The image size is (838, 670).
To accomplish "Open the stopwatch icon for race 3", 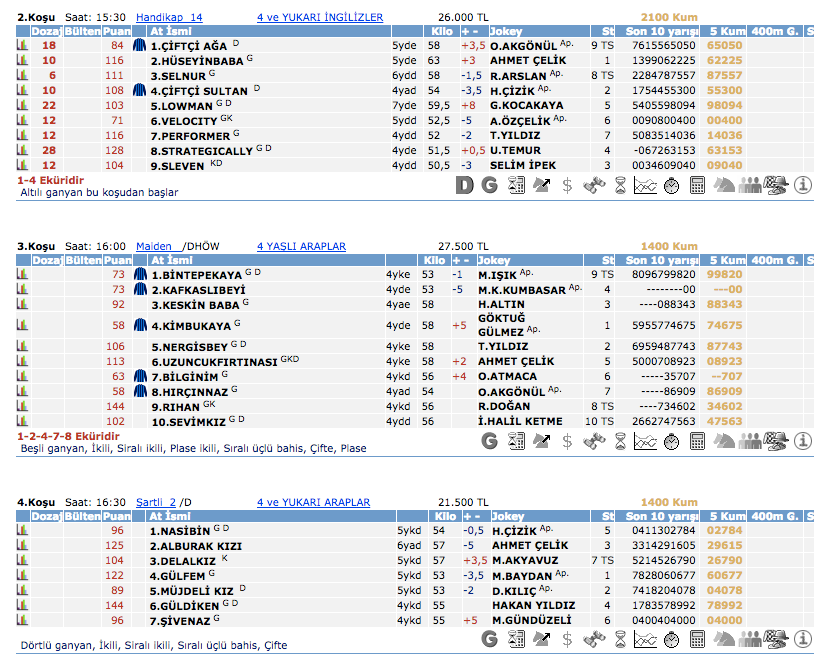I will click(x=672, y=440).
